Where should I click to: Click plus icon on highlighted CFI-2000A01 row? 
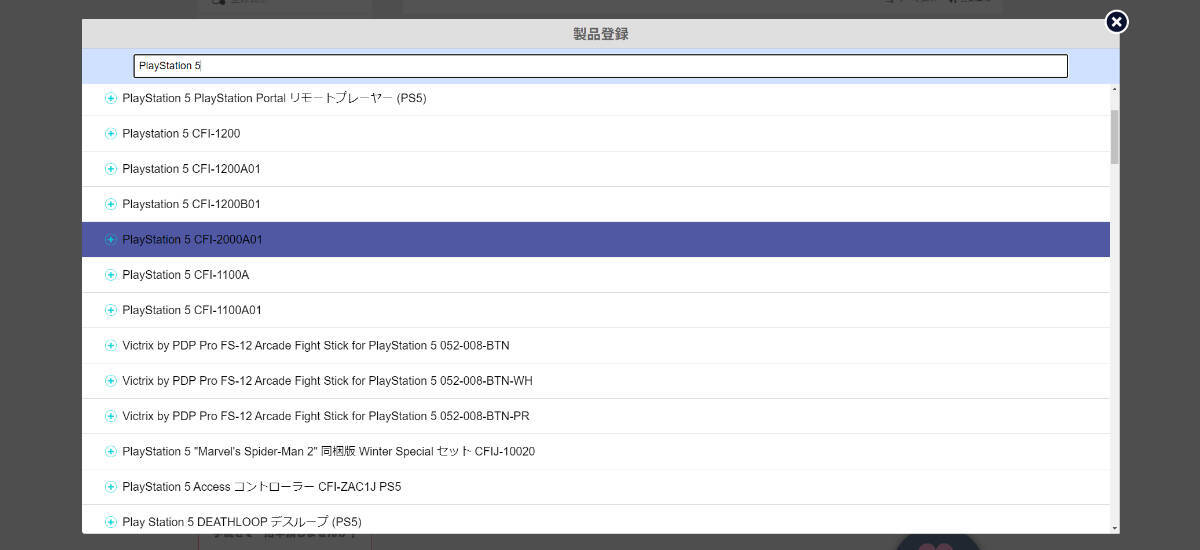coord(111,240)
